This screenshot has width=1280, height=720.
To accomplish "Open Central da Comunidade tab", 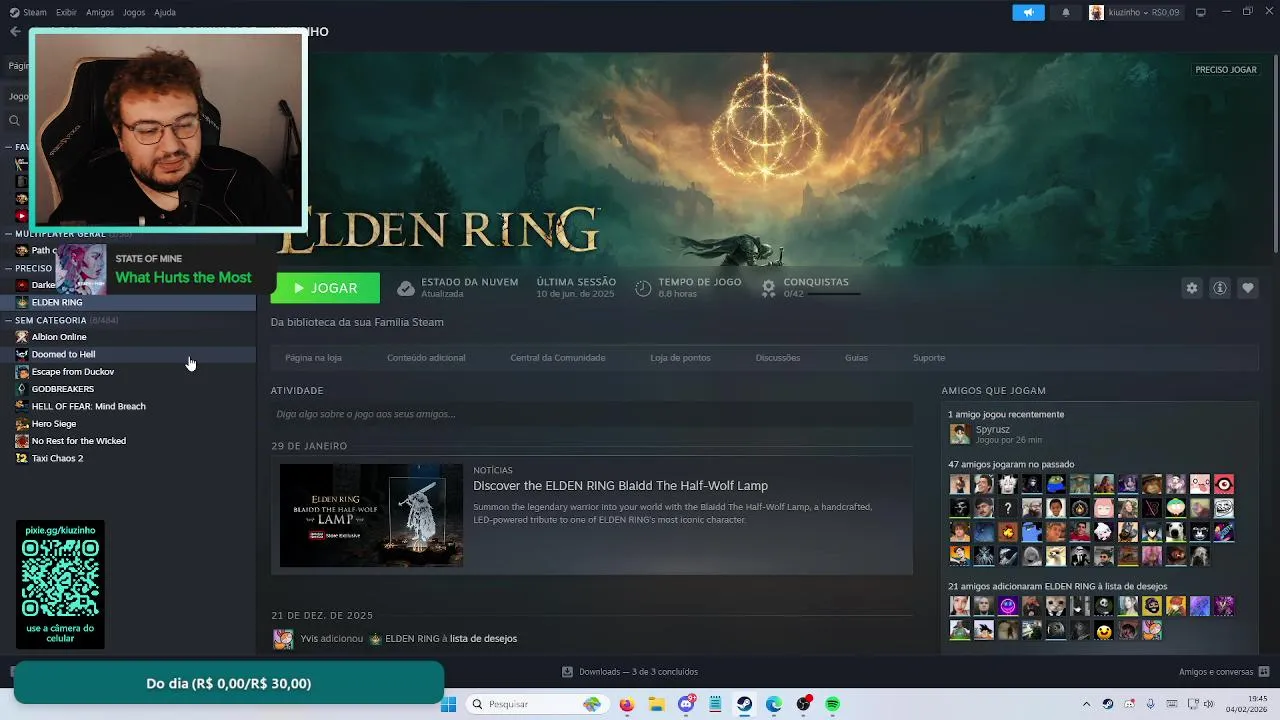I will pyautogui.click(x=558, y=357).
